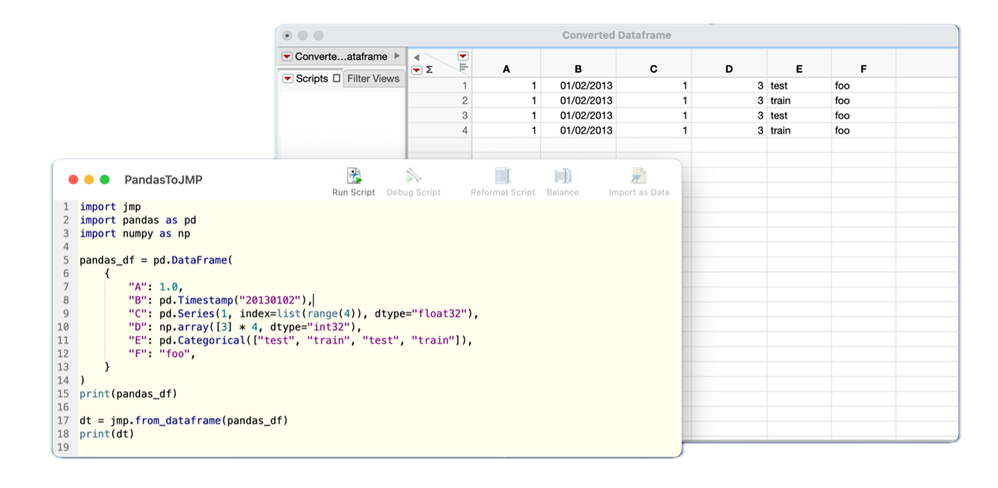Click the 'test' cell in row 1
Viewport: 998px width, 488px height.
[x=799, y=85]
